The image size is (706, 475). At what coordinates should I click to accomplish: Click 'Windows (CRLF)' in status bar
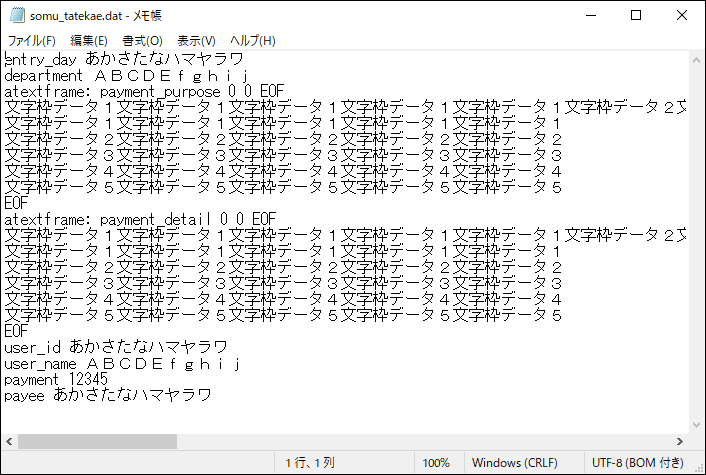pos(515,463)
